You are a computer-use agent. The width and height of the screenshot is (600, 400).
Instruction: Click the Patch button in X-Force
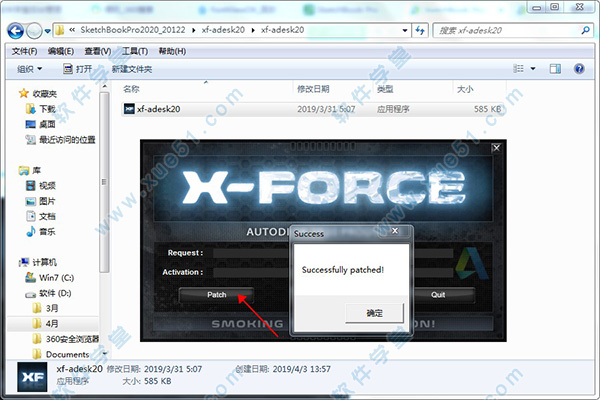point(217,295)
